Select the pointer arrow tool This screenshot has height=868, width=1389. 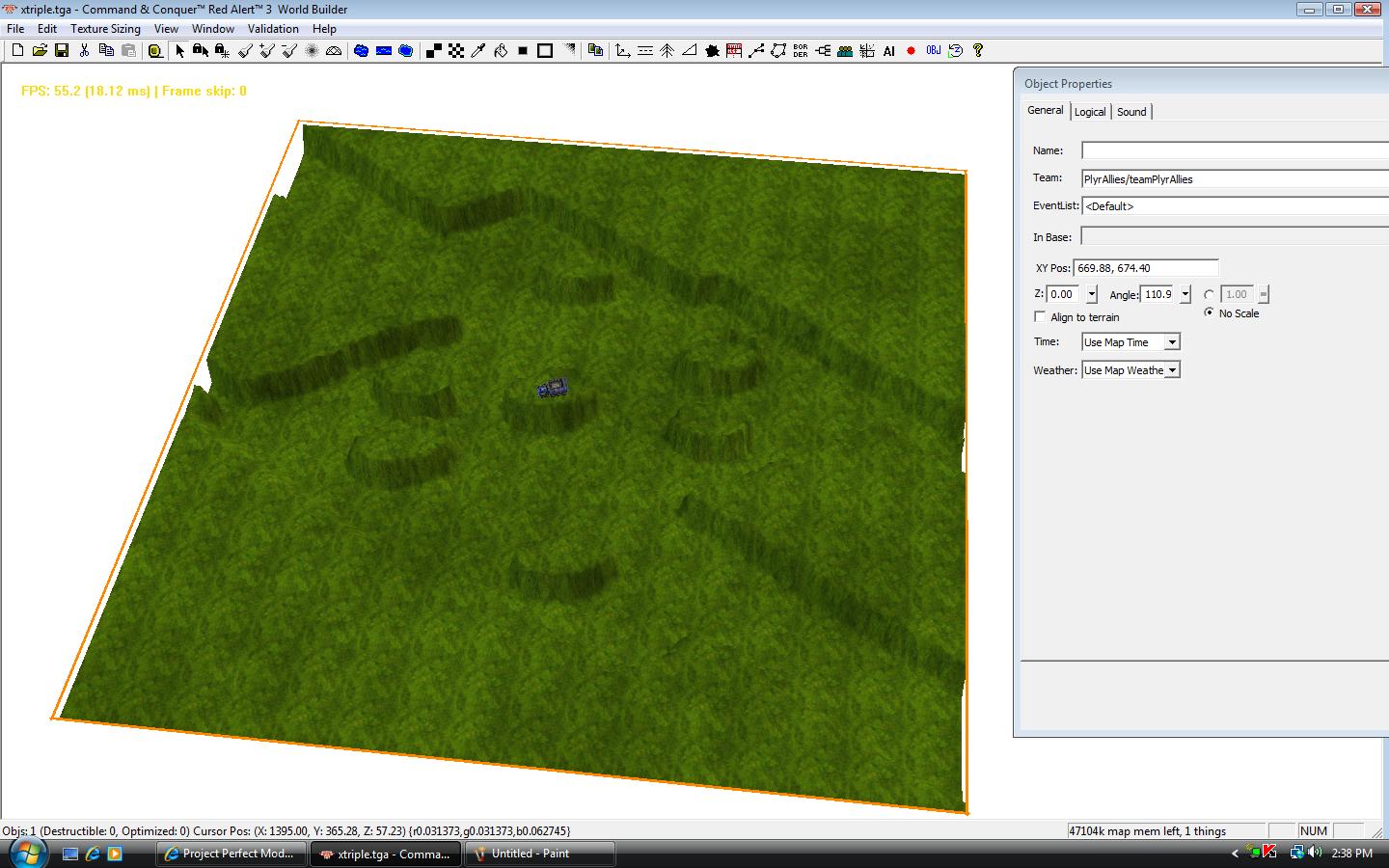tap(179, 50)
